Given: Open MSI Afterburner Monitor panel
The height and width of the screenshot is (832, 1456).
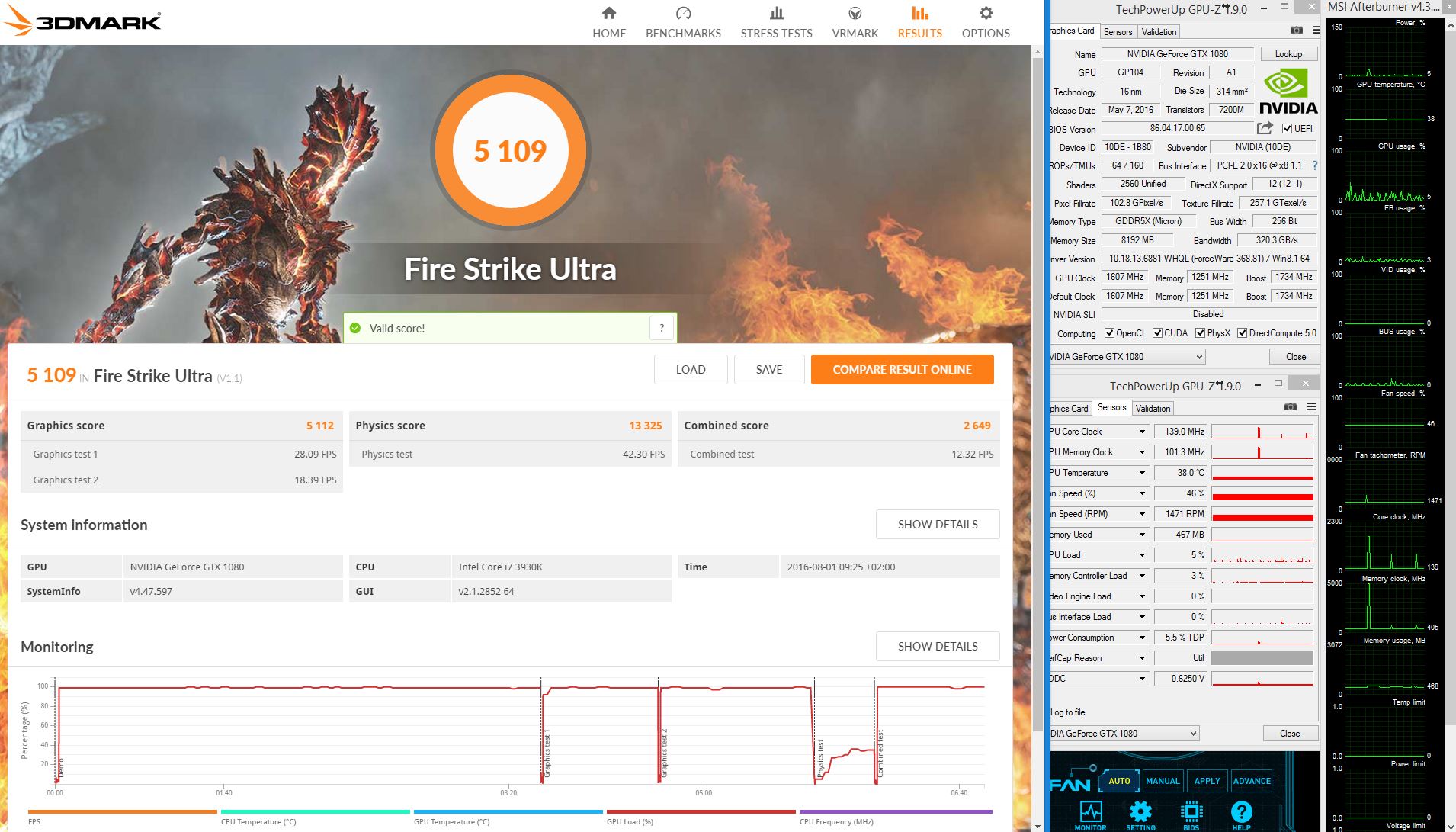Looking at the screenshot, I should 1092,812.
